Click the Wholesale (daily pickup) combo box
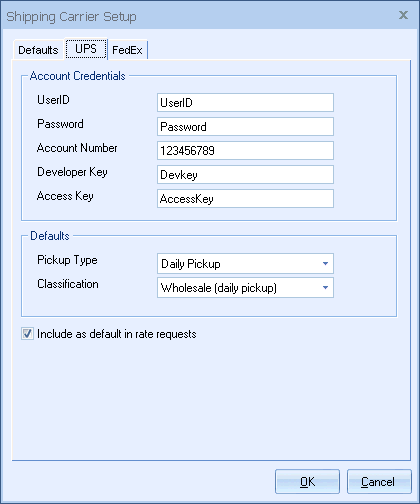The image size is (420, 504). pos(245,288)
